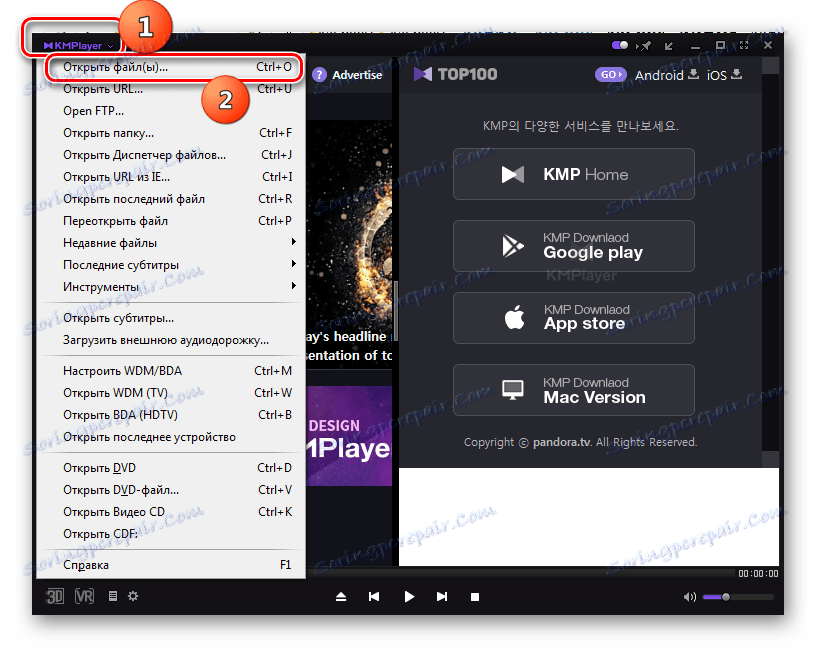Image resolution: width=816 pixels, height=647 pixels.
Task: Choose 'Открыть DVD-файл...' menu item
Action: click(x=171, y=490)
